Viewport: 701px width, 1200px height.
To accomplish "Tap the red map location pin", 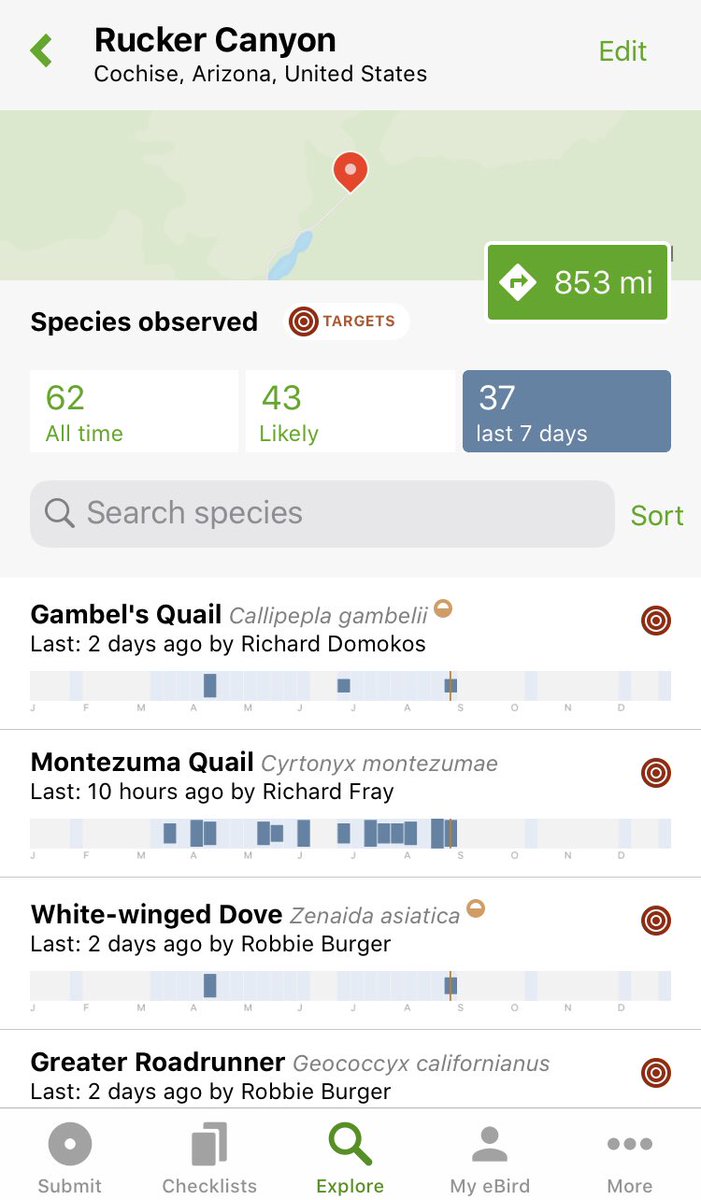I will pos(350,172).
